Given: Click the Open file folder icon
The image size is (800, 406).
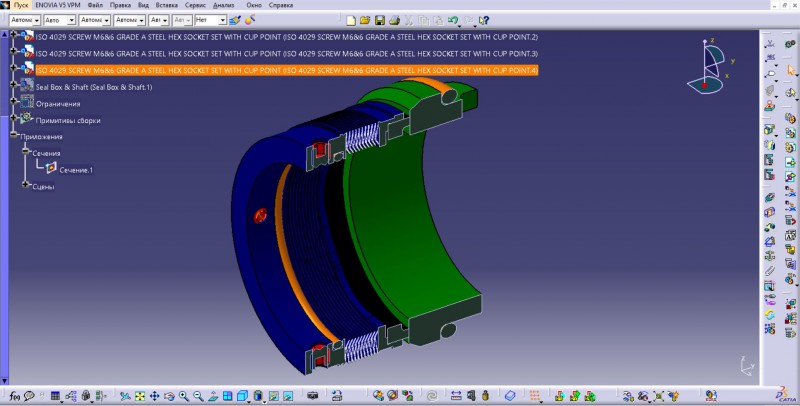Looking at the screenshot, I should click(365, 20).
